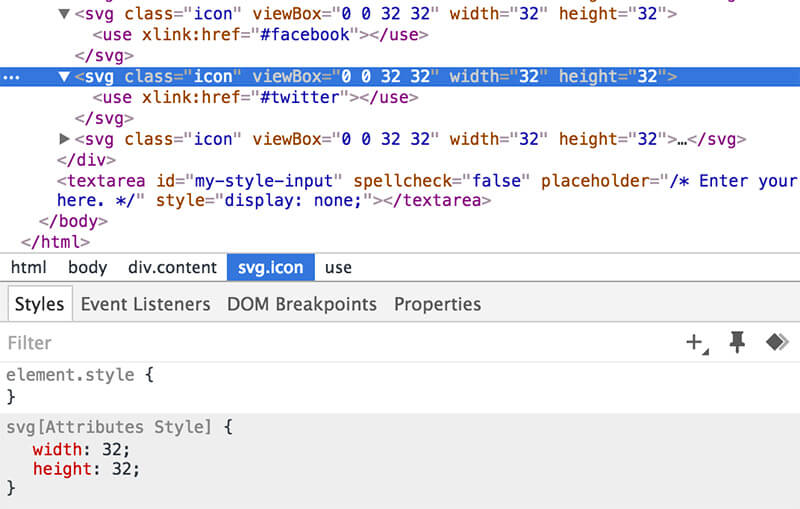Select the closing </body> tag line
This screenshot has width=800, height=509.
73,221
